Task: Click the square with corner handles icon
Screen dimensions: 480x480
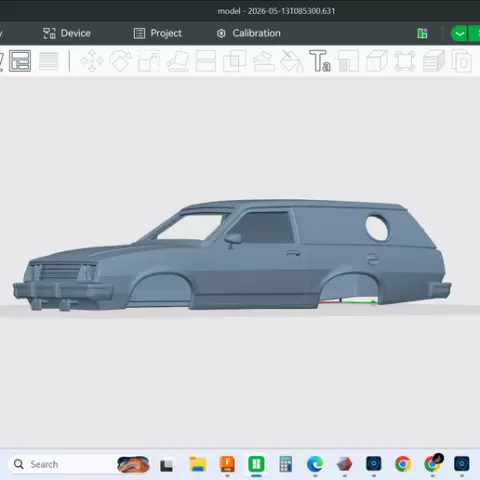Action: tap(405, 61)
